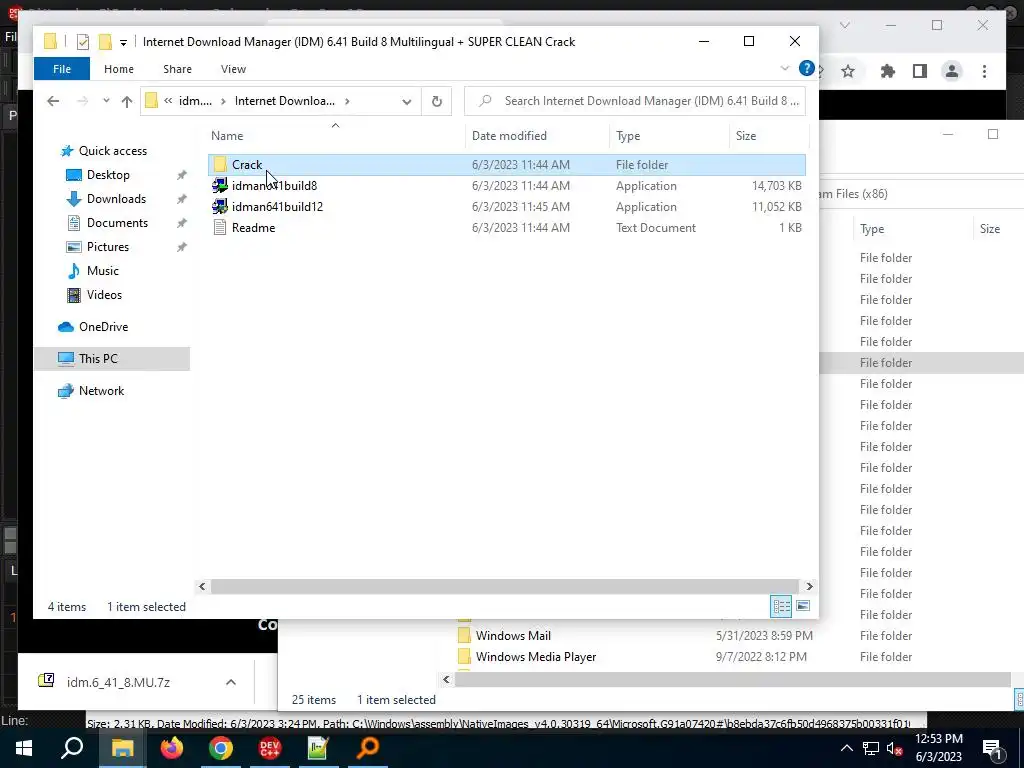The height and width of the screenshot is (768, 1024).
Task: Open taskbar clock showing 12:53 PM
Action: pos(939,748)
